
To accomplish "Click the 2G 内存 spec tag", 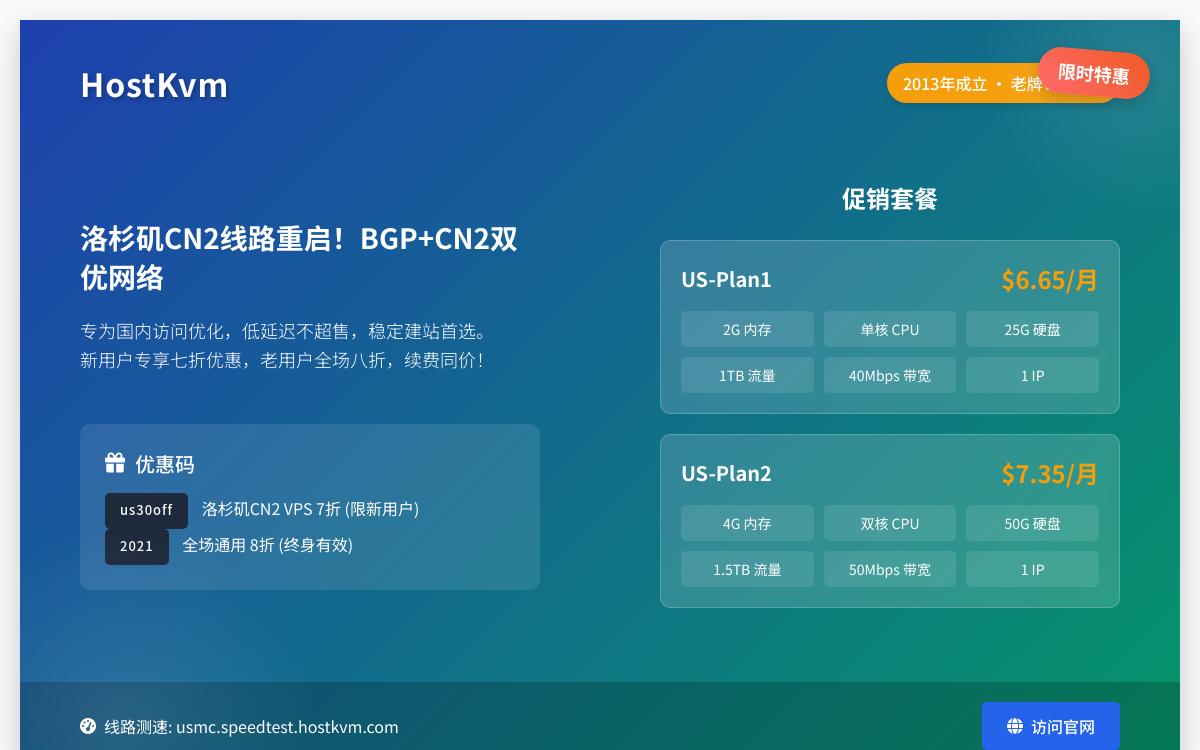I will click(x=747, y=329).
